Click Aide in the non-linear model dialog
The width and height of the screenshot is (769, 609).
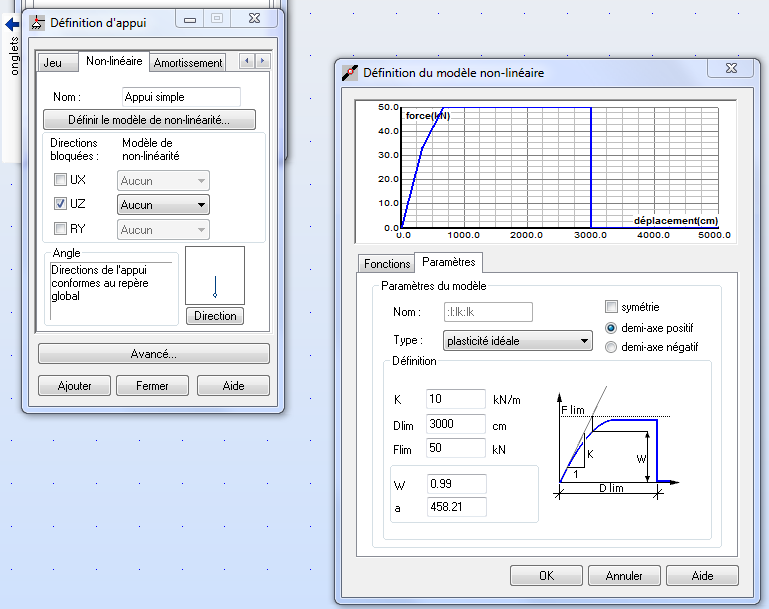(702, 576)
